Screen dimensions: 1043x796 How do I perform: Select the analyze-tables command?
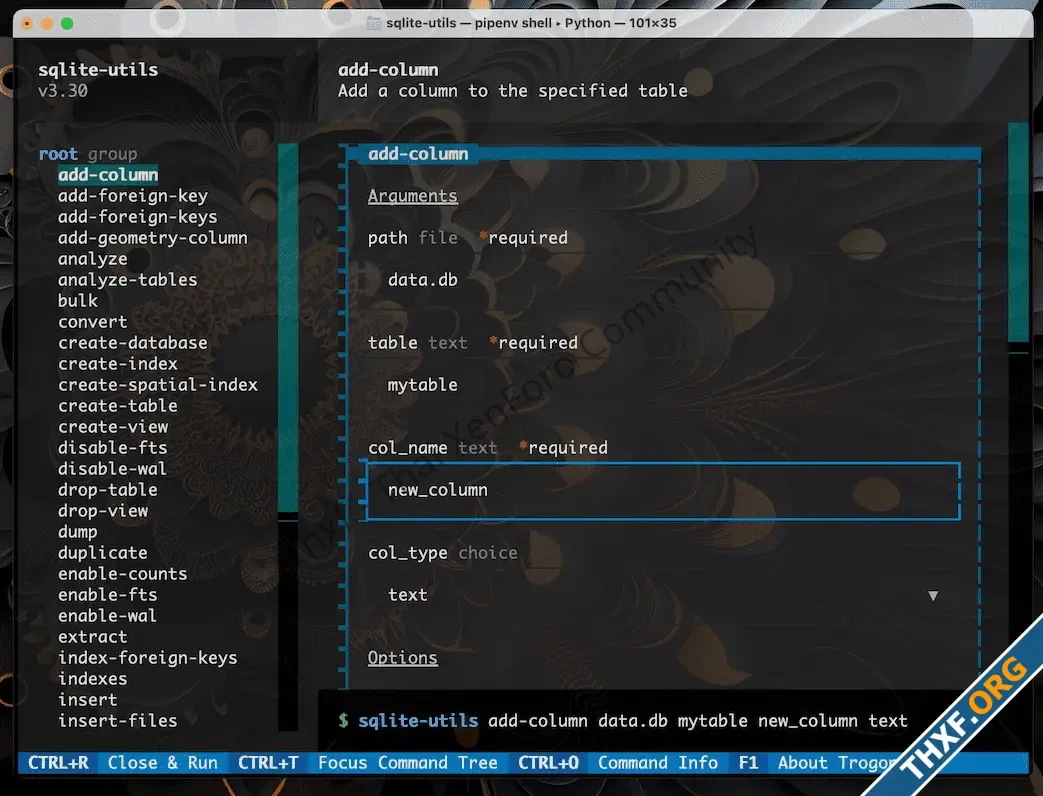[128, 280]
